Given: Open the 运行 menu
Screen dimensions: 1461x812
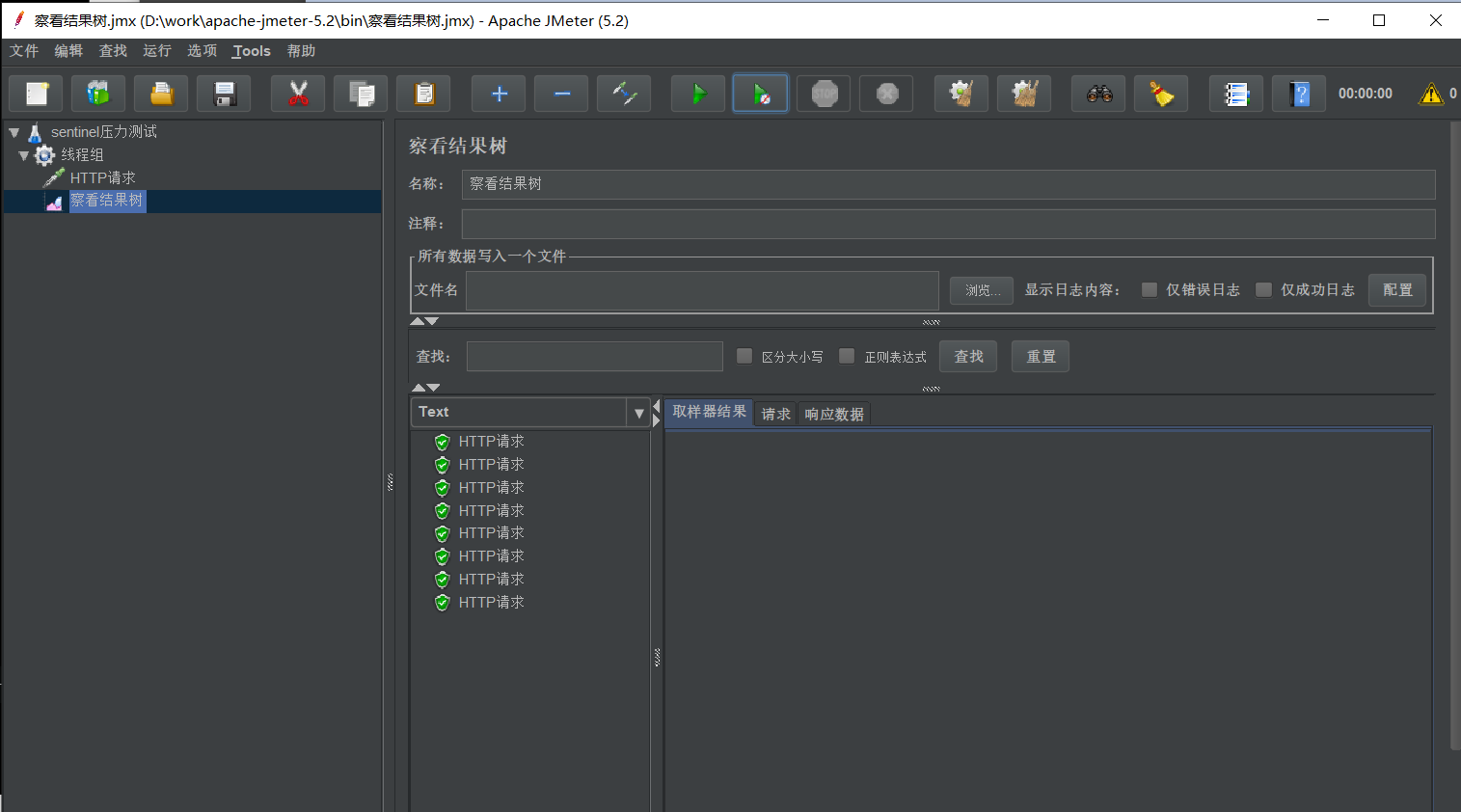Looking at the screenshot, I should click(x=157, y=51).
